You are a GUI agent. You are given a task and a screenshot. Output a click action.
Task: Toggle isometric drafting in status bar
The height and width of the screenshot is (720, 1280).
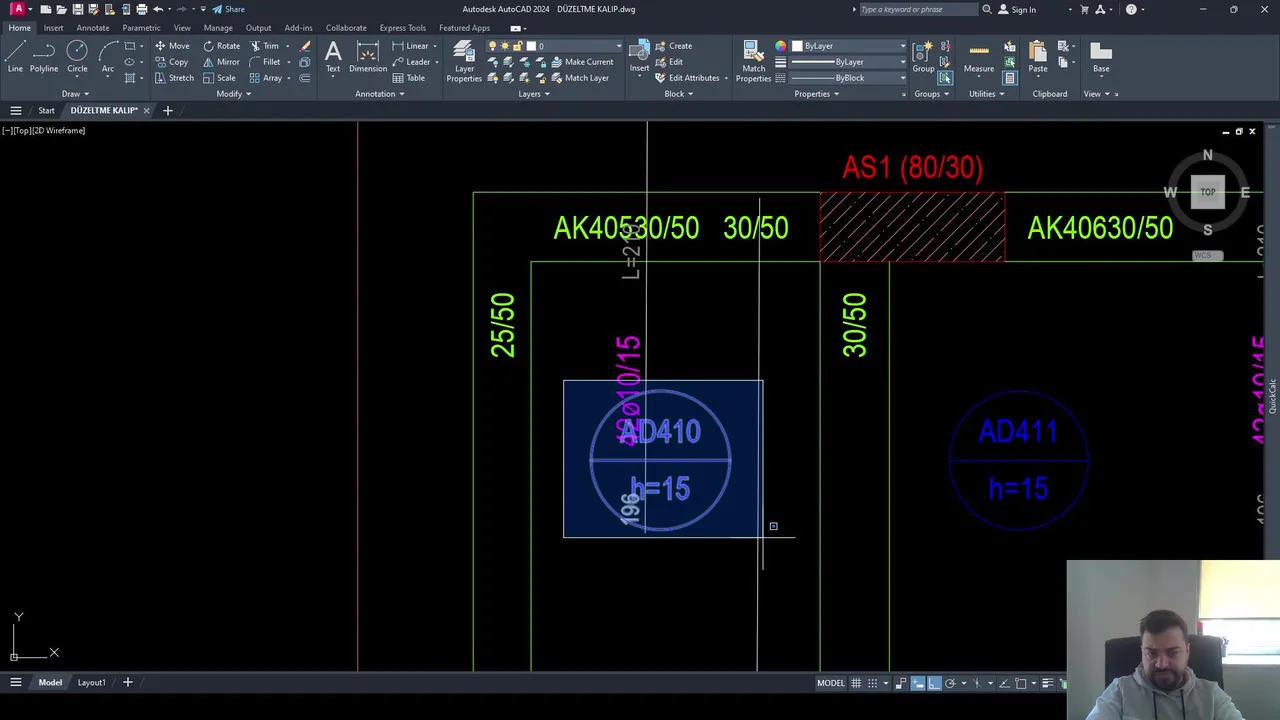[x=977, y=683]
